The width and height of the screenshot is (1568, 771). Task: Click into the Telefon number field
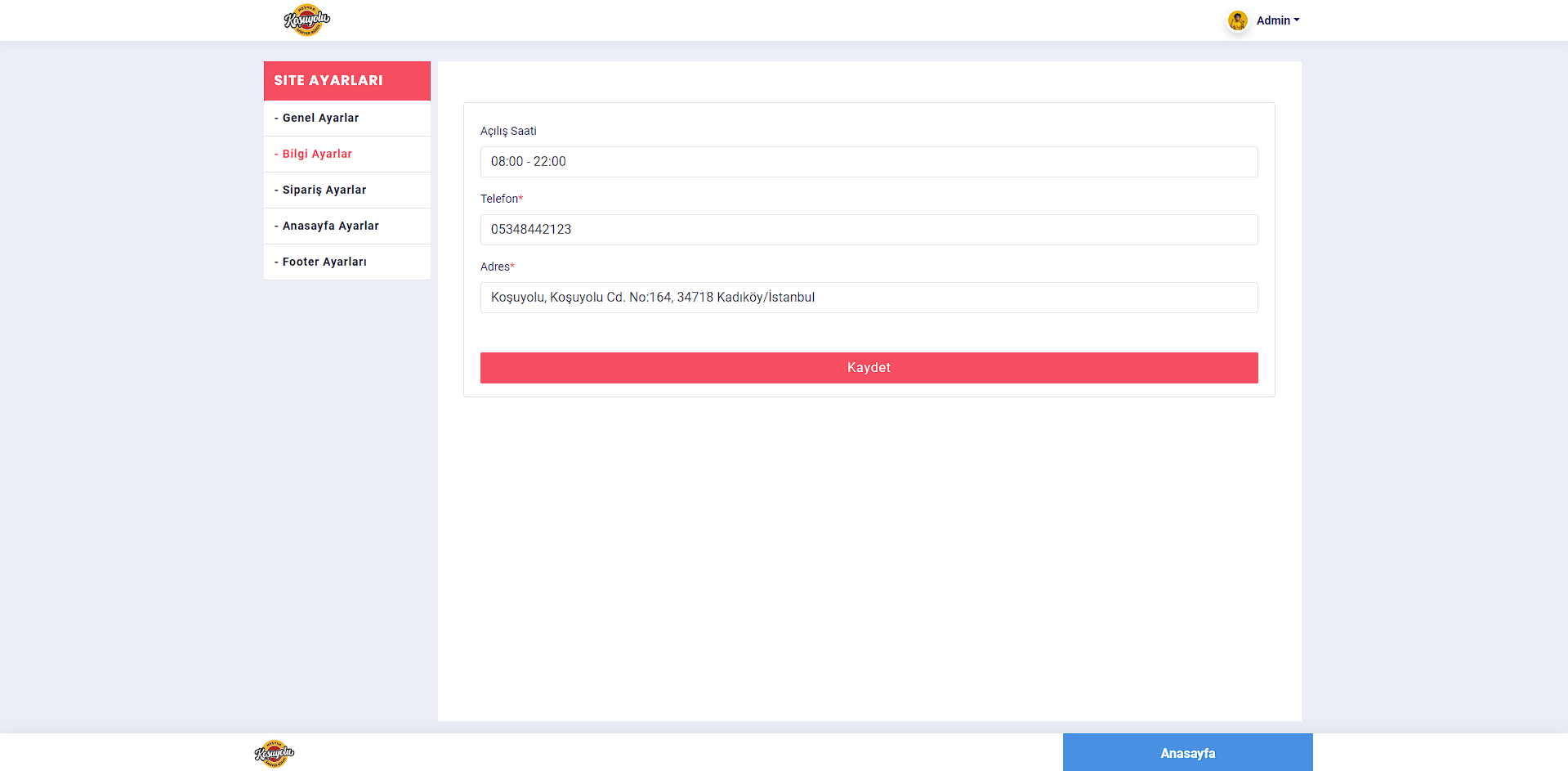tap(869, 230)
